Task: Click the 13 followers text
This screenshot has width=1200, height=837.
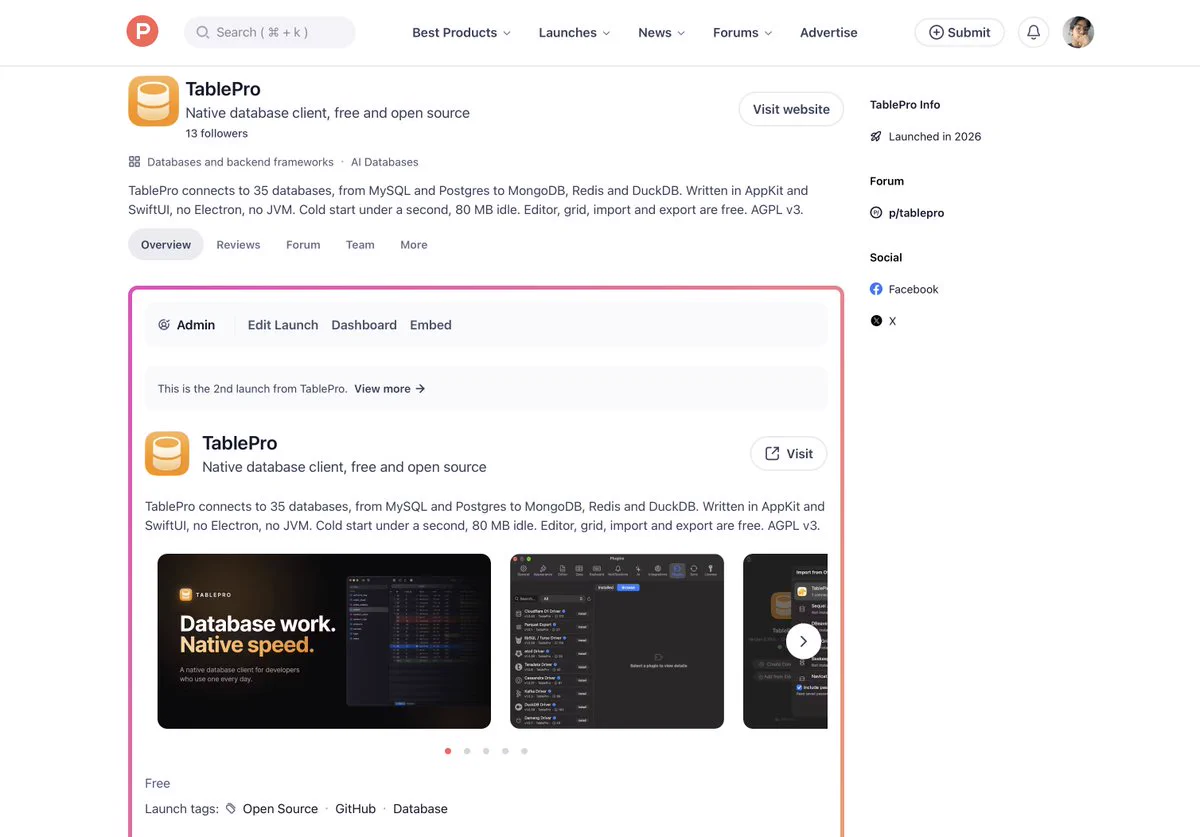Action: [x=217, y=134]
